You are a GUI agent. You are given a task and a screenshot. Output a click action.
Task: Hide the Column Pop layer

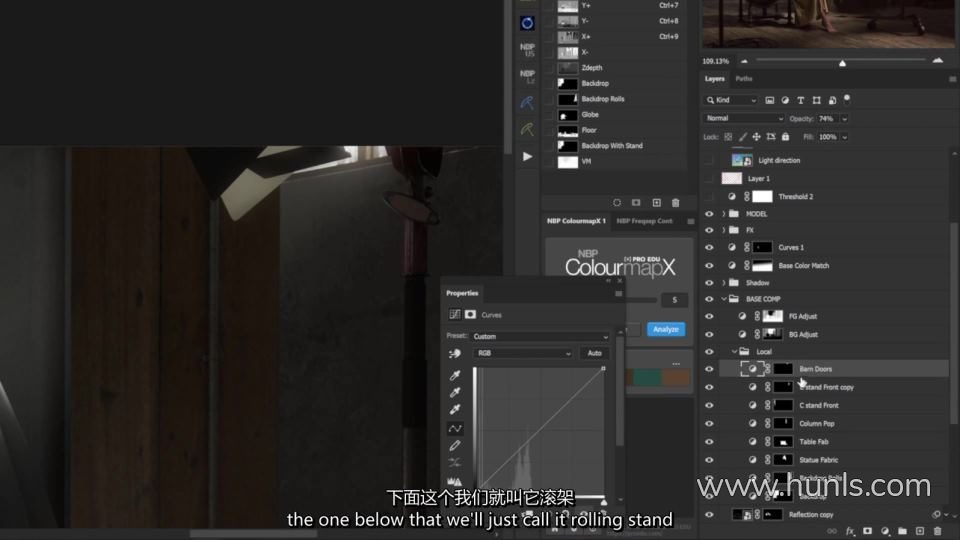pyautogui.click(x=709, y=424)
